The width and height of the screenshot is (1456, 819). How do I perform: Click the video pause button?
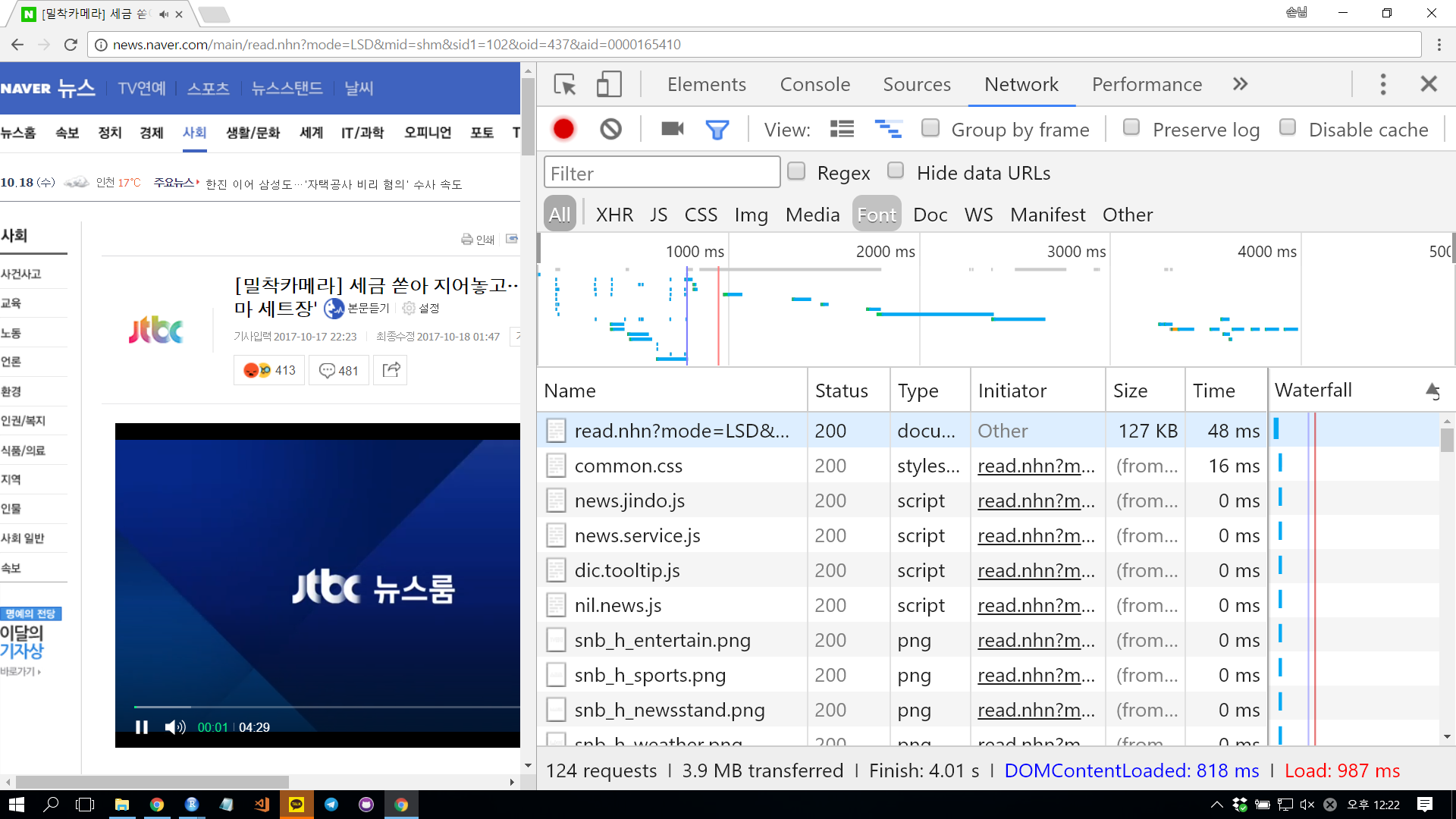[x=141, y=727]
